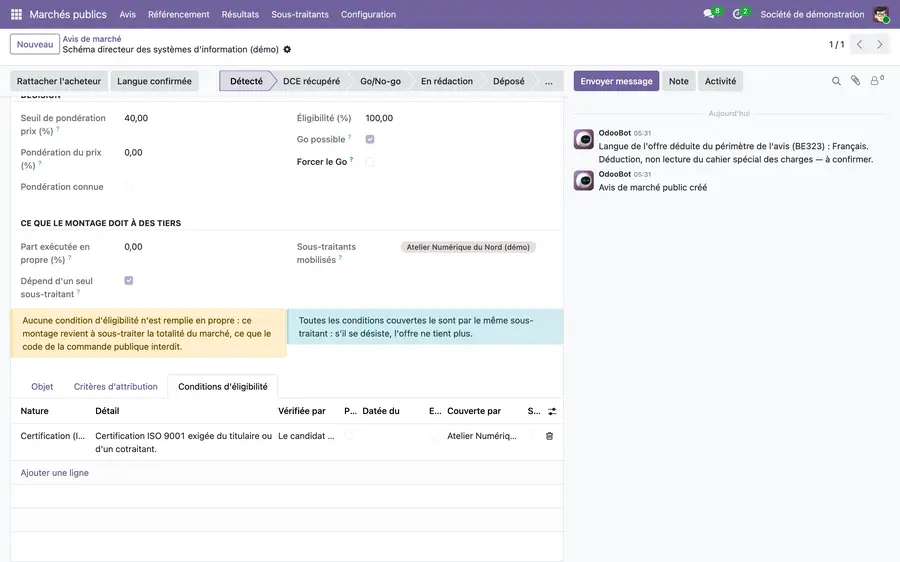Click OdooBot avatar on language deduction message
Screen dimensions: 900x562
coord(584,139)
